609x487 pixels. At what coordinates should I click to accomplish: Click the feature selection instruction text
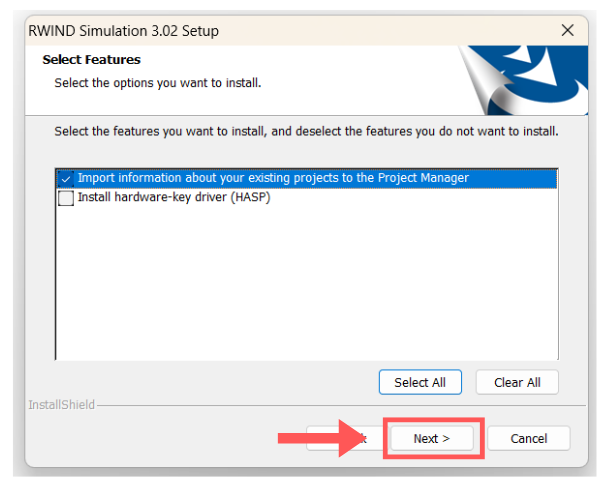[x=306, y=131]
